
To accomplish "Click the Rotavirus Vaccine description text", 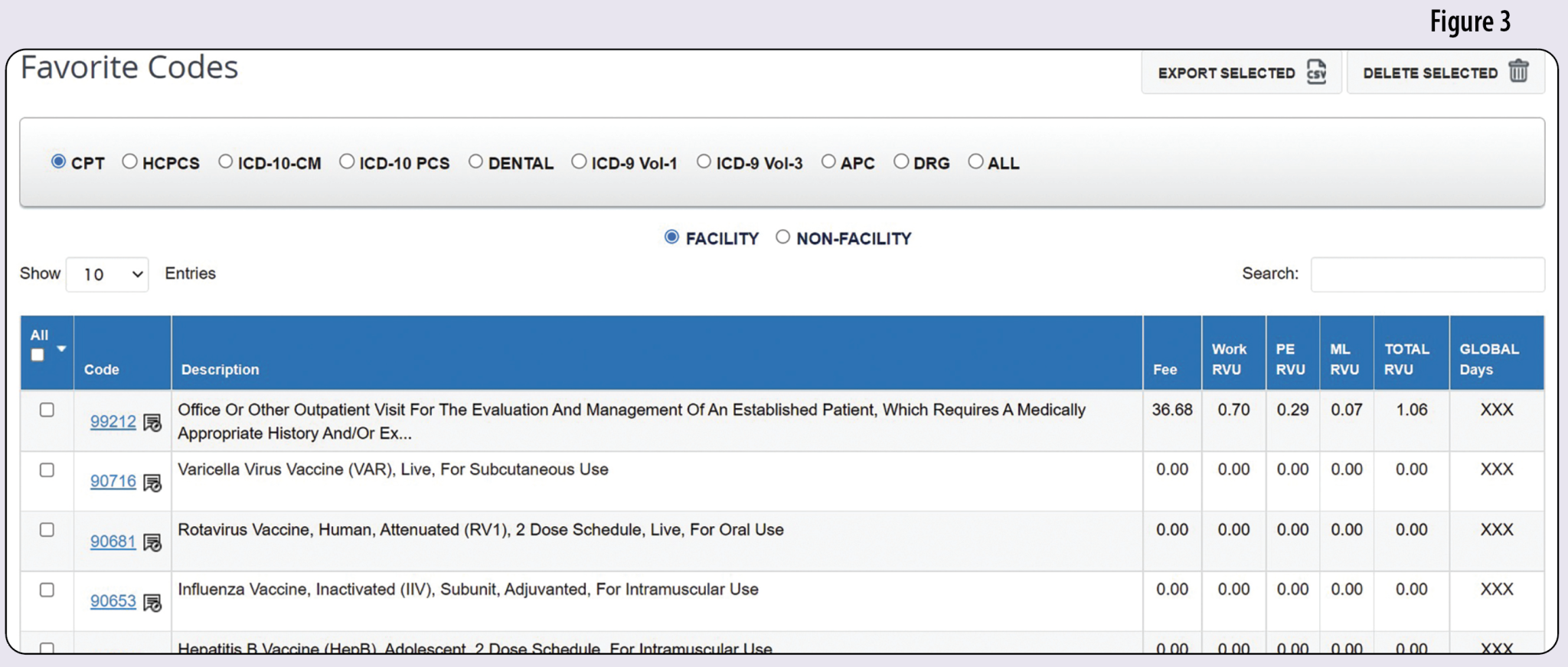I will tap(481, 529).
